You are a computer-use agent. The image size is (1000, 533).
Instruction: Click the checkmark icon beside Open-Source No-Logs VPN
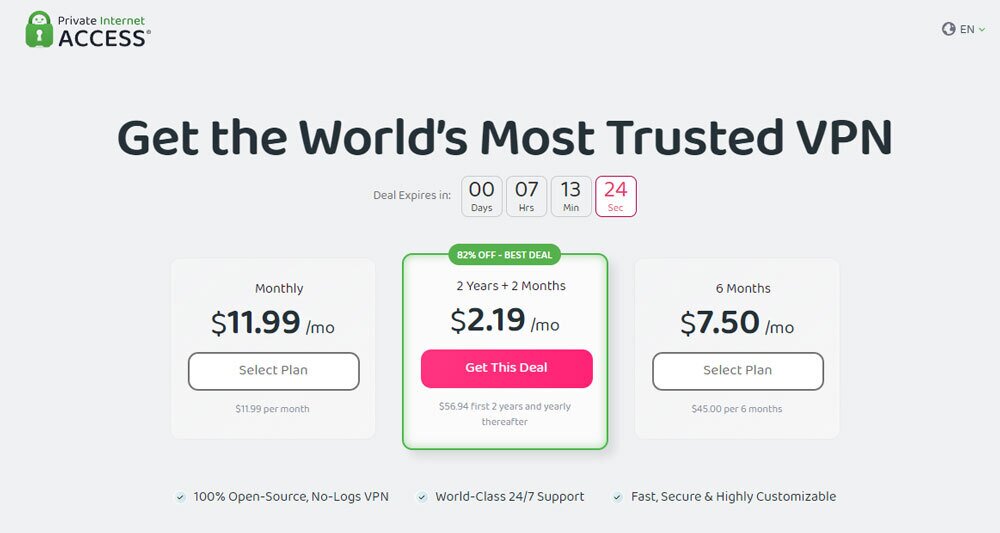(x=180, y=497)
